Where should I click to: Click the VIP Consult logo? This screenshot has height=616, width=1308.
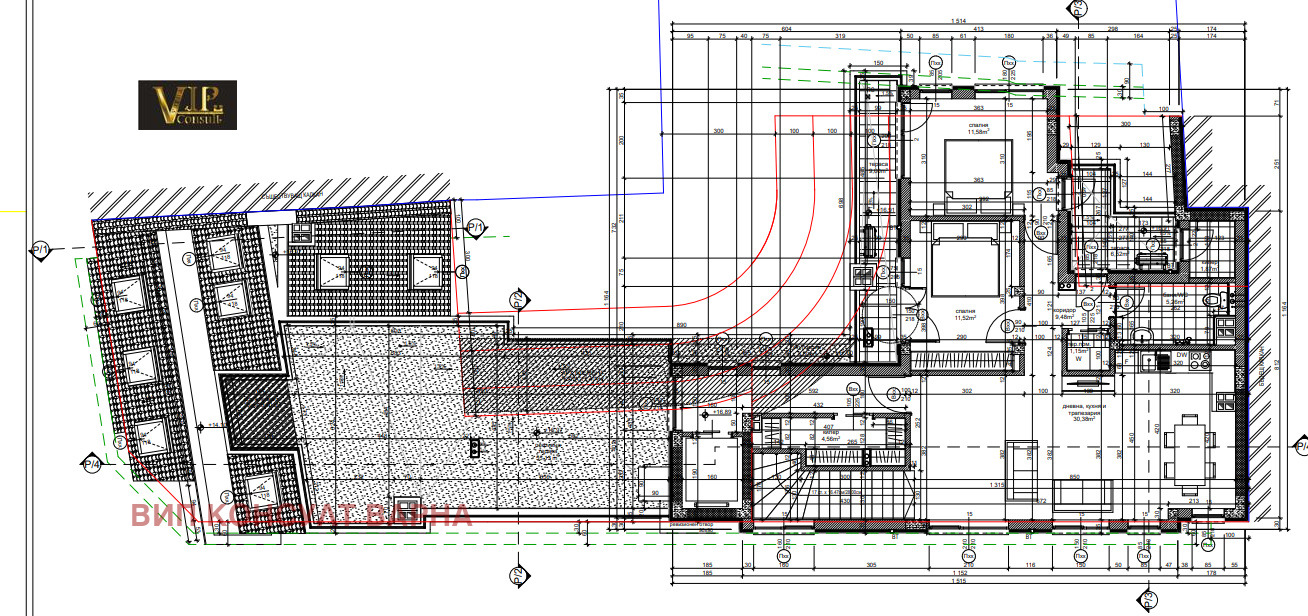tap(187, 105)
